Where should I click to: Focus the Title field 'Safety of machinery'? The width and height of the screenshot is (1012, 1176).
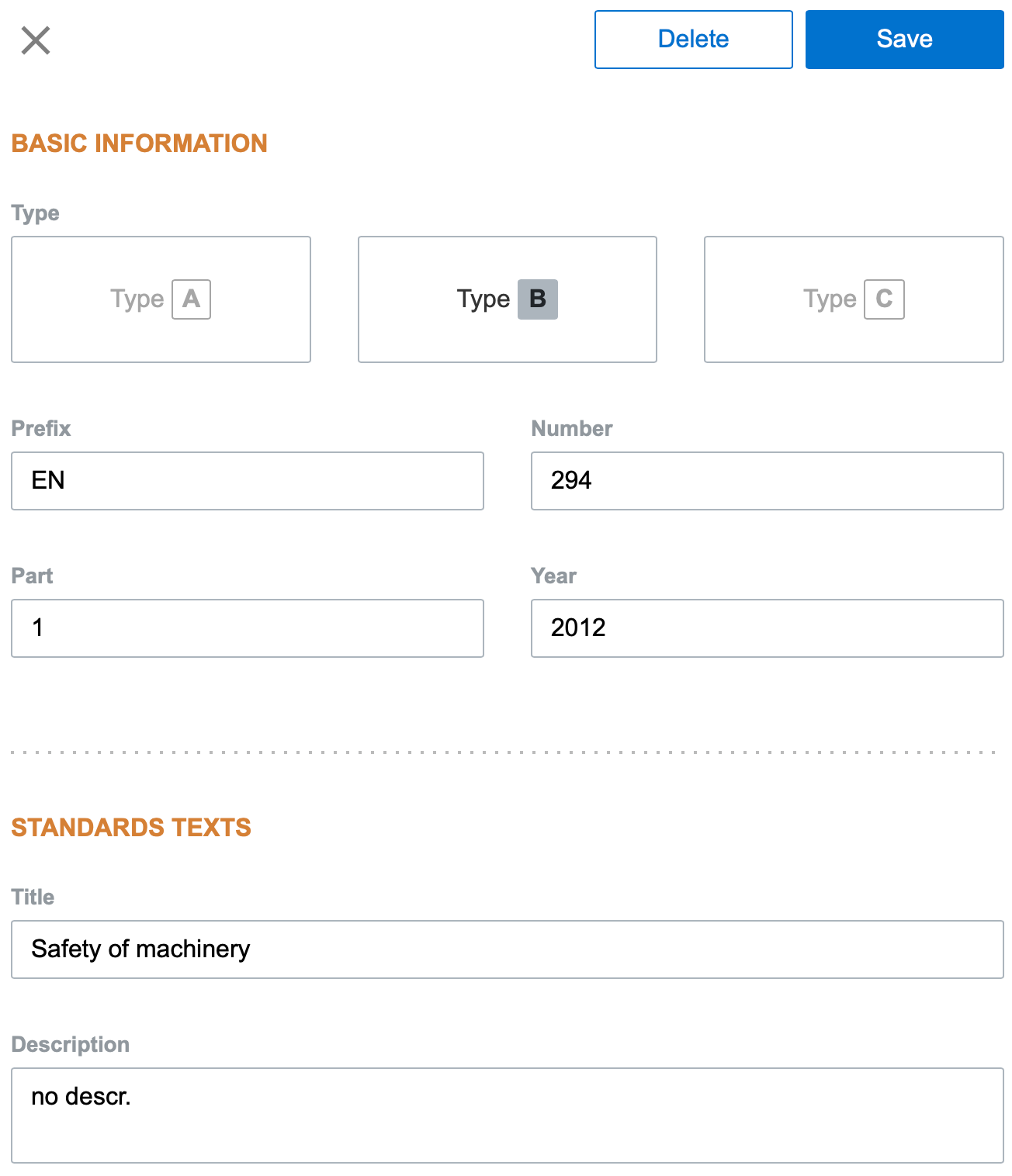tap(507, 949)
